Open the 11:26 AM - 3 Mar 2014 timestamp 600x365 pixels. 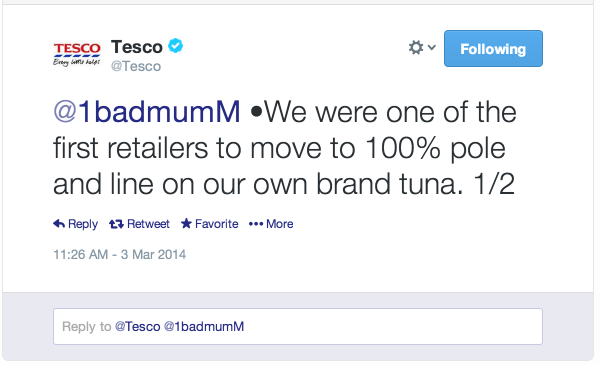click(x=119, y=254)
